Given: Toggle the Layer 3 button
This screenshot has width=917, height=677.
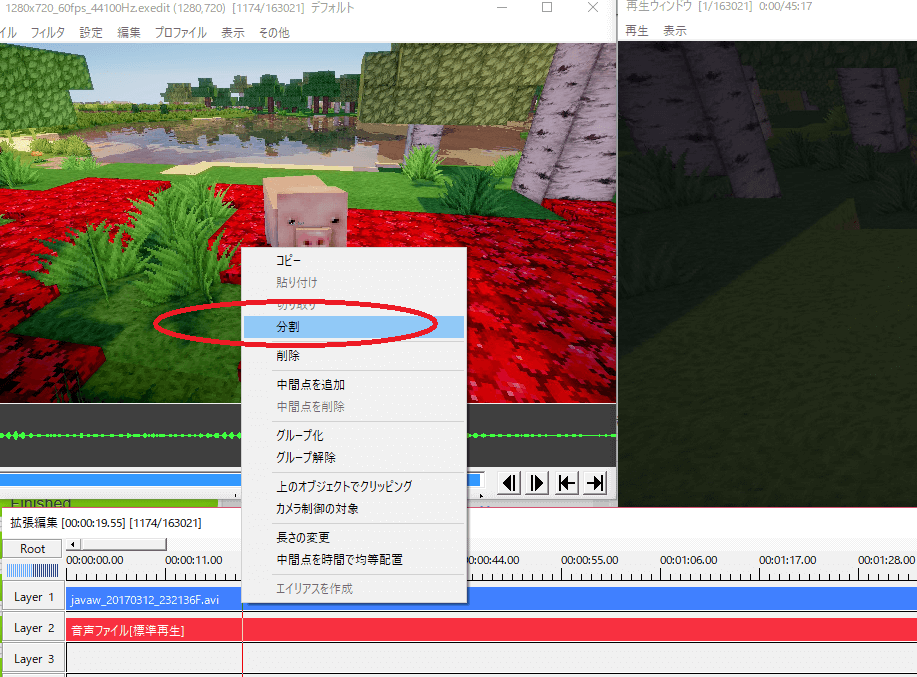Looking at the screenshot, I should [33, 659].
